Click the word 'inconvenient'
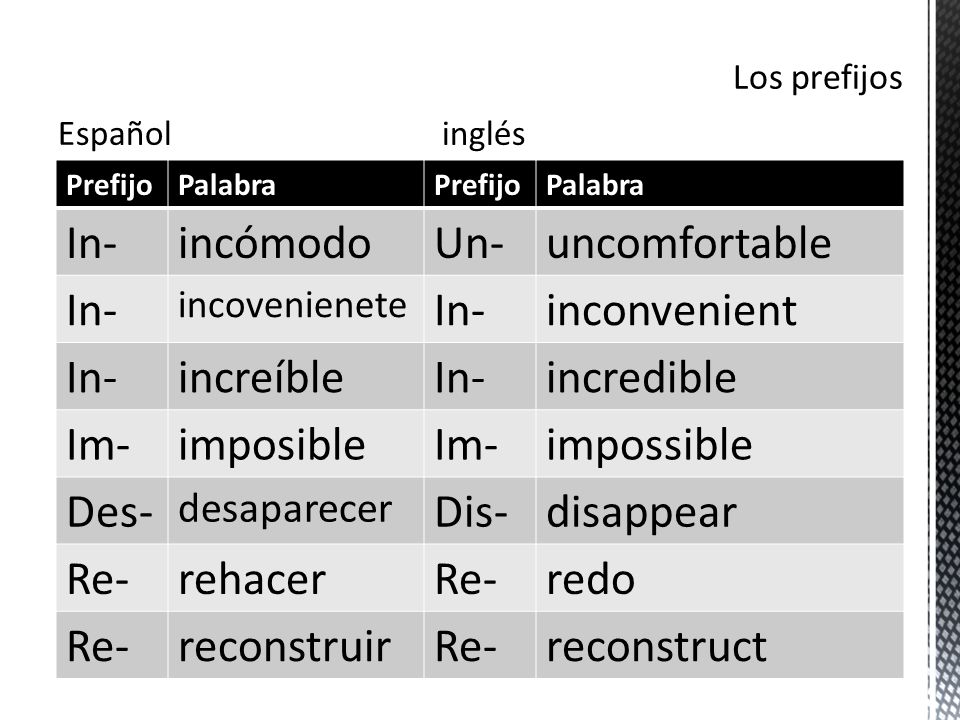960x720 pixels. point(671,310)
